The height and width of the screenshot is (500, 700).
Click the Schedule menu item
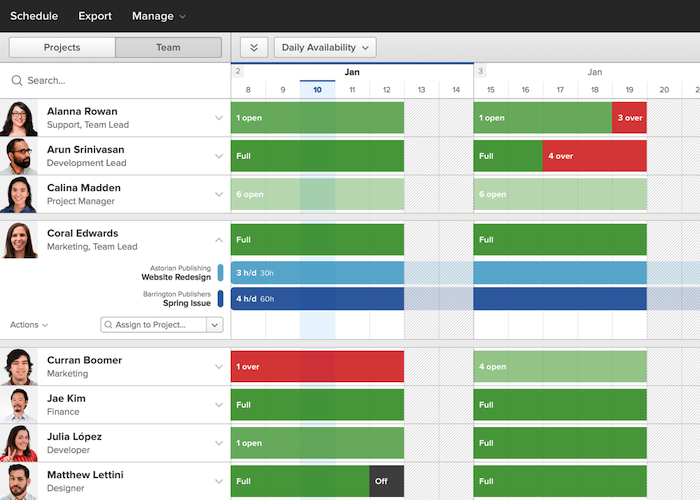pyautogui.click(x=34, y=16)
